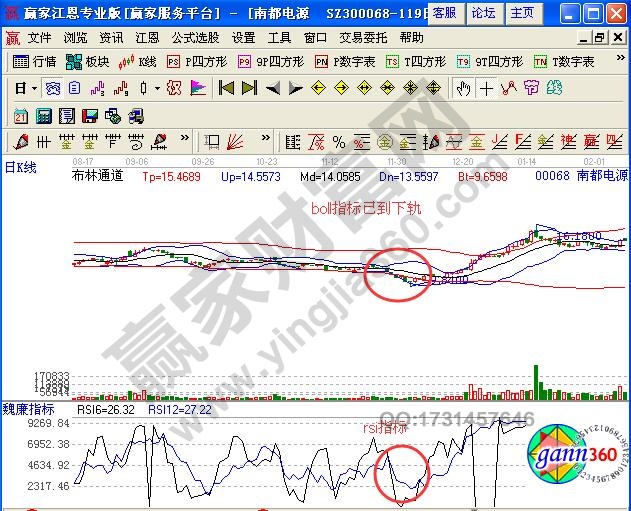Click the calendar date icon
Viewport: 631px width, 511px height.
click(21, 115)
